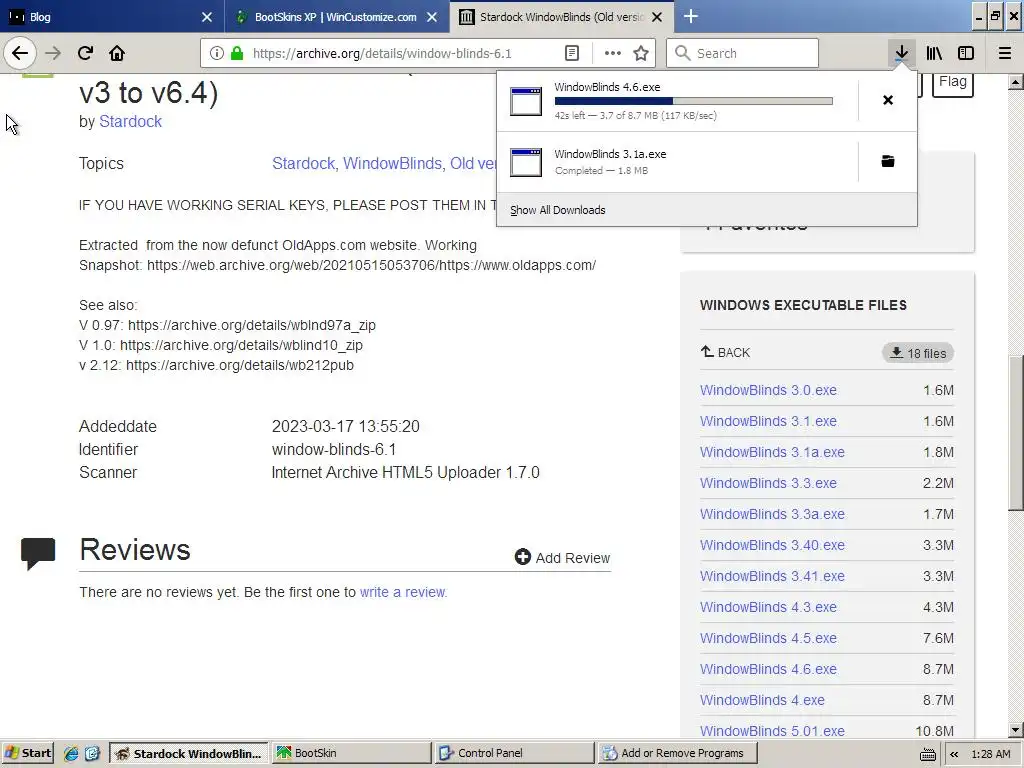The width and height of the screenshot is (1024, 768).
Task: Click Add Review text
Action: (x=573, y=558)
